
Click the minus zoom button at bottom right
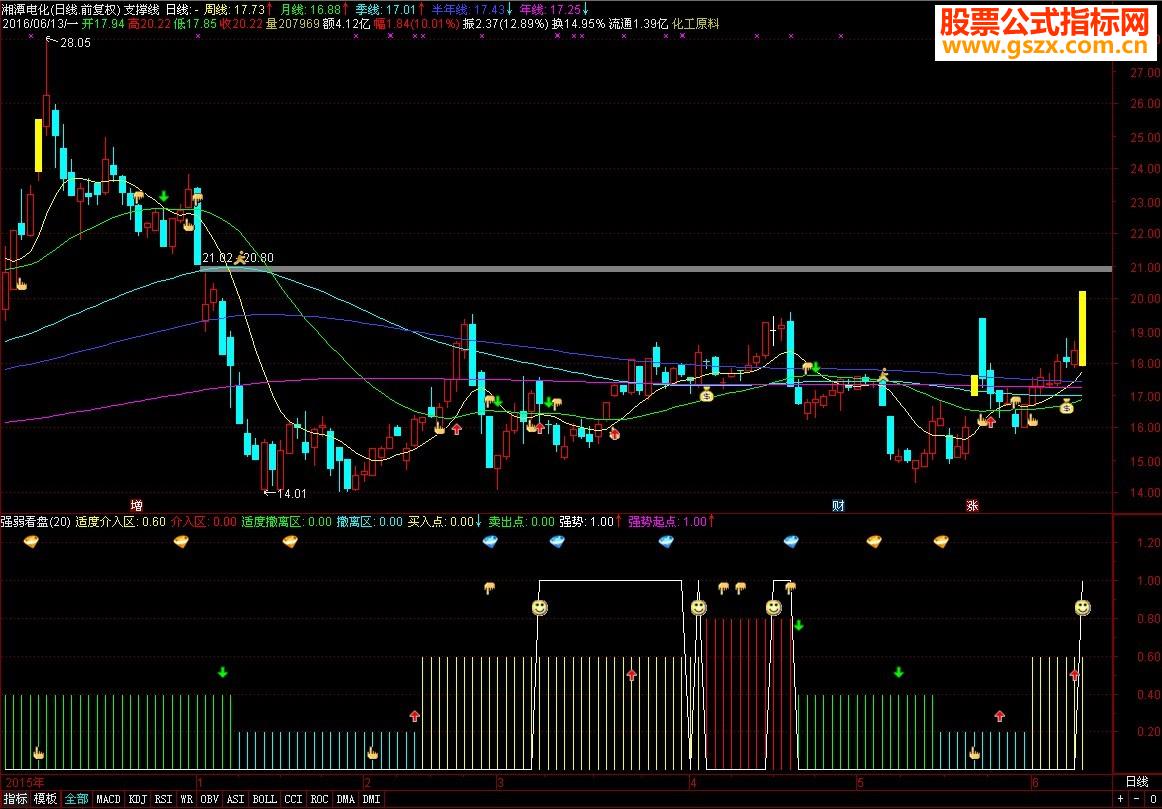tap(1136, 799)
